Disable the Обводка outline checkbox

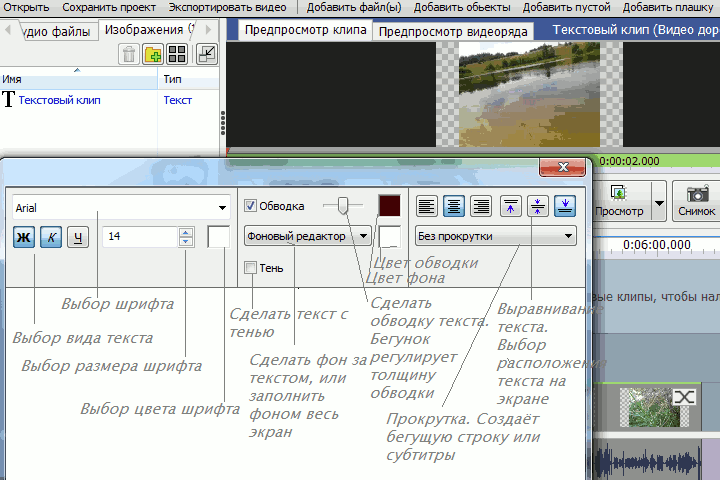[251, 206]
